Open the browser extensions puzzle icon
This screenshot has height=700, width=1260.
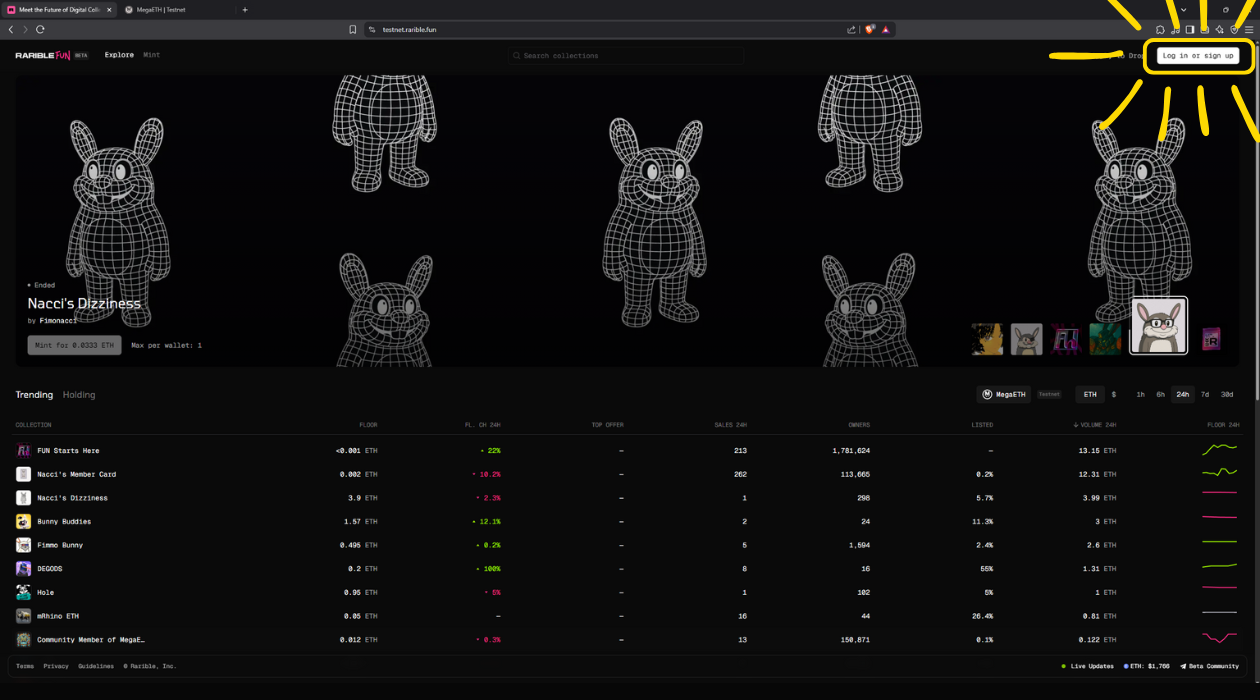(1160, 30)
